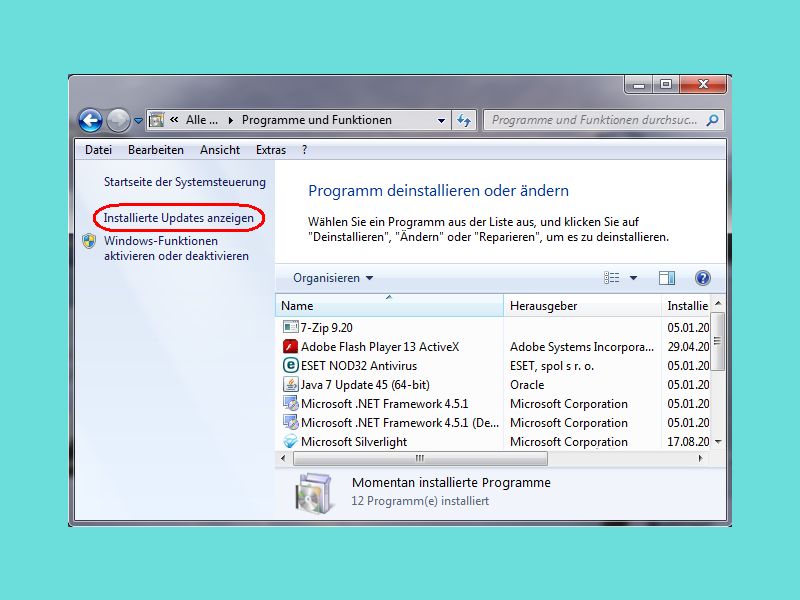Select the ESET NOD32 Antivirus icon

[290, 365]
